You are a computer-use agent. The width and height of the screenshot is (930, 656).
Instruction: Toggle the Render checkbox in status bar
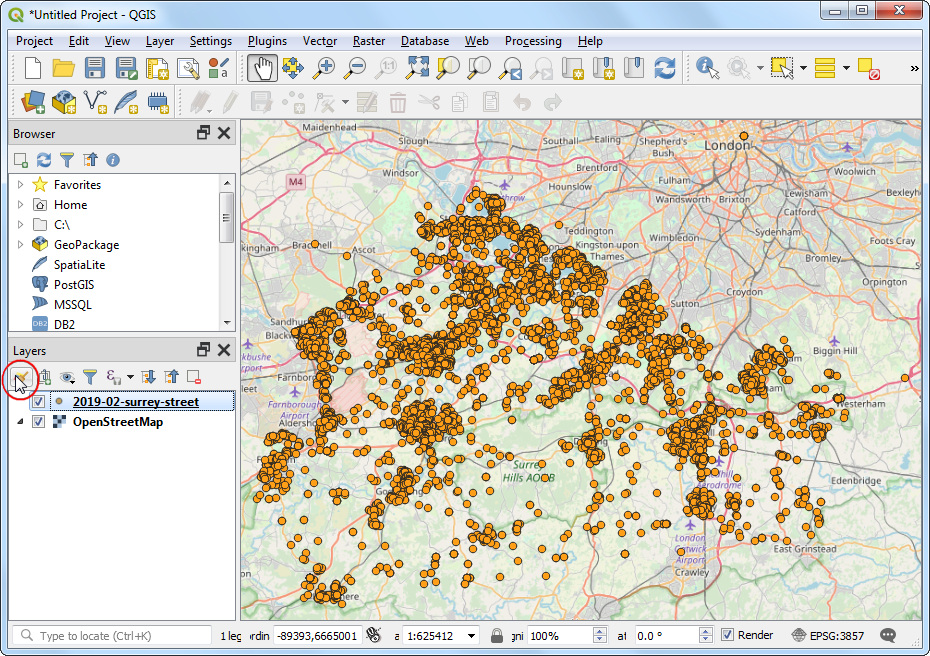[727, 635]
